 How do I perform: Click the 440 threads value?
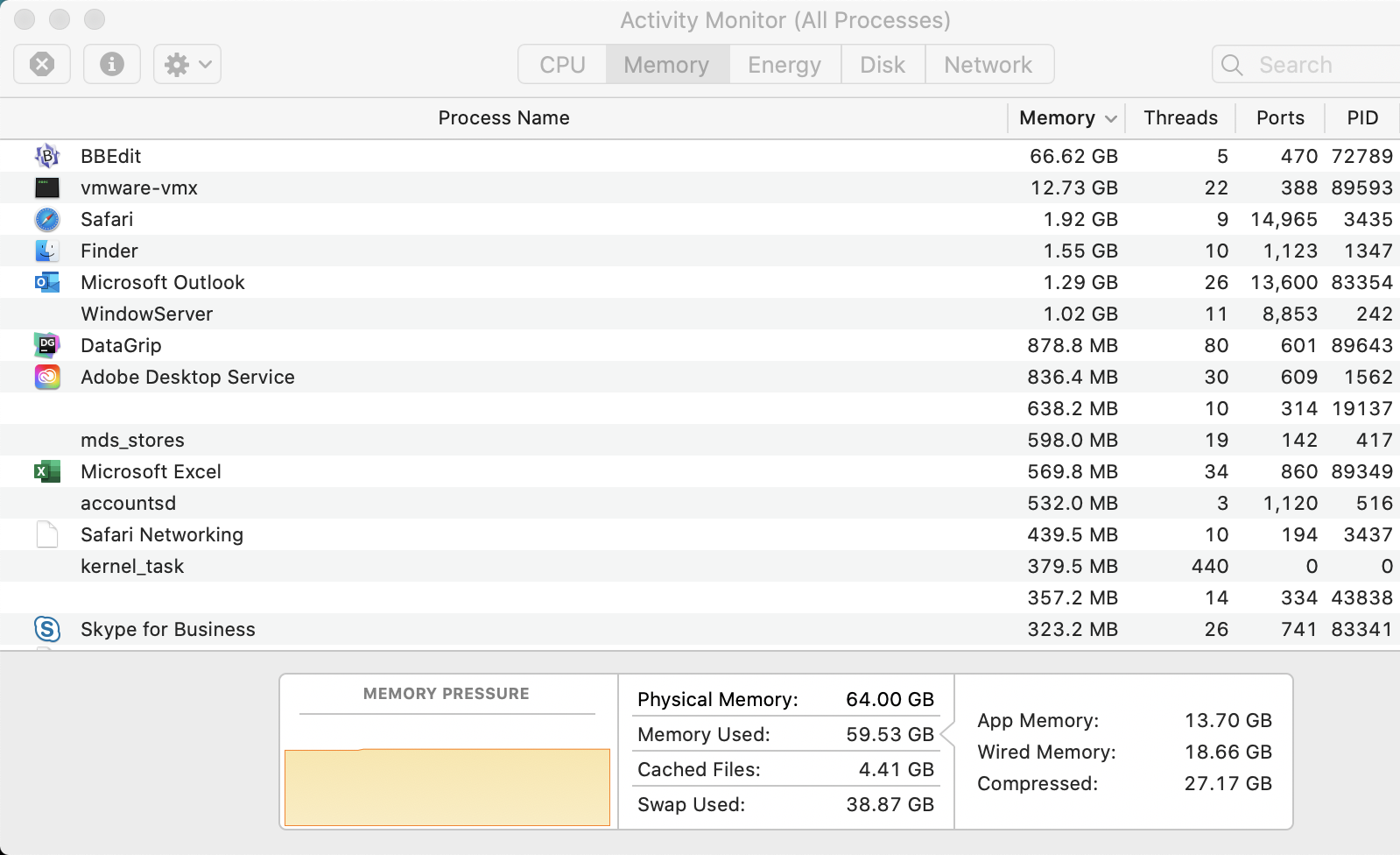[1210, 566]
